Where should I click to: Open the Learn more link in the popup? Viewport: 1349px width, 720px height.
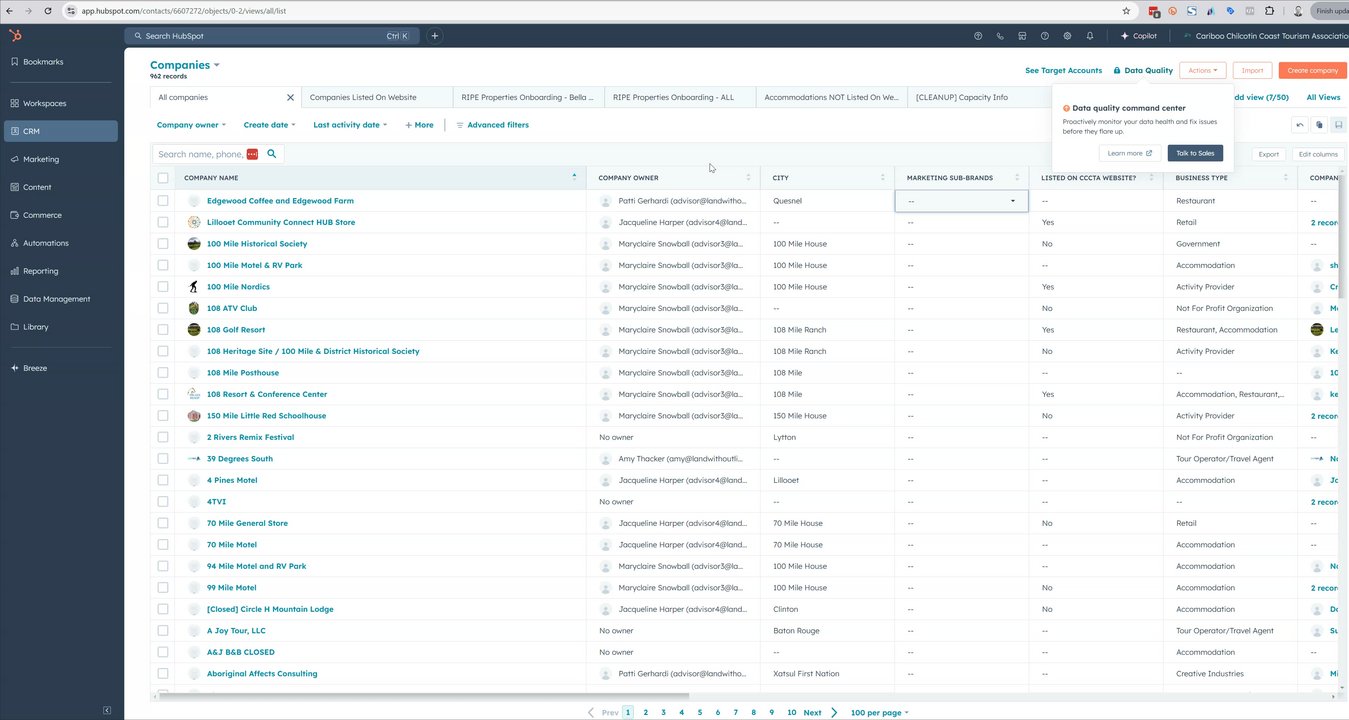click(1130, 153)
